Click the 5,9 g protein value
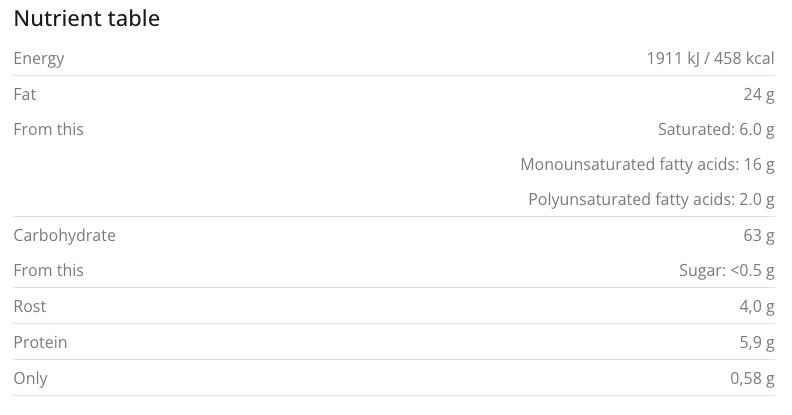The image size is (792, 415). [756, 343]
